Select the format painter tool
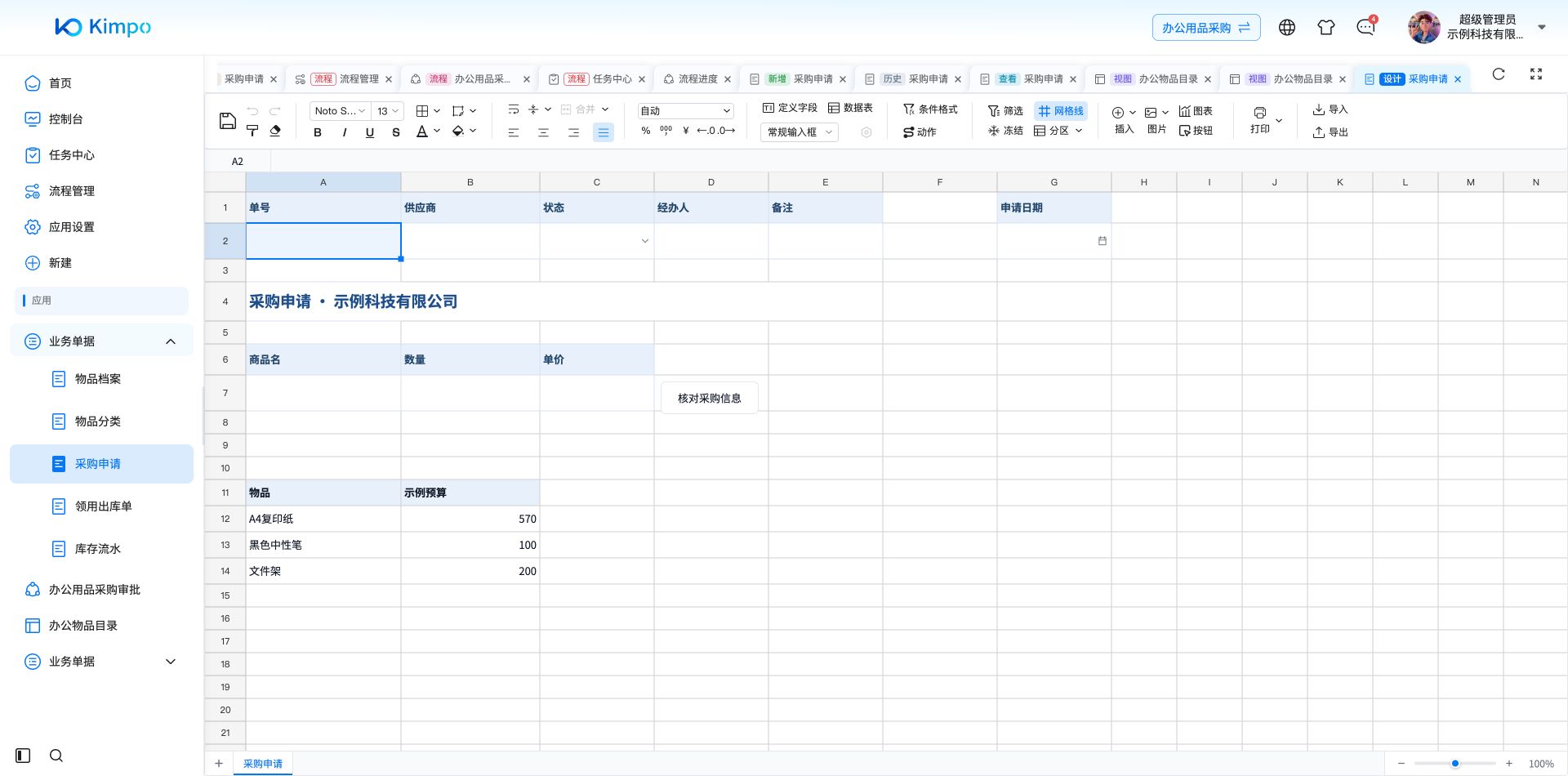 (x=252, y=131)
